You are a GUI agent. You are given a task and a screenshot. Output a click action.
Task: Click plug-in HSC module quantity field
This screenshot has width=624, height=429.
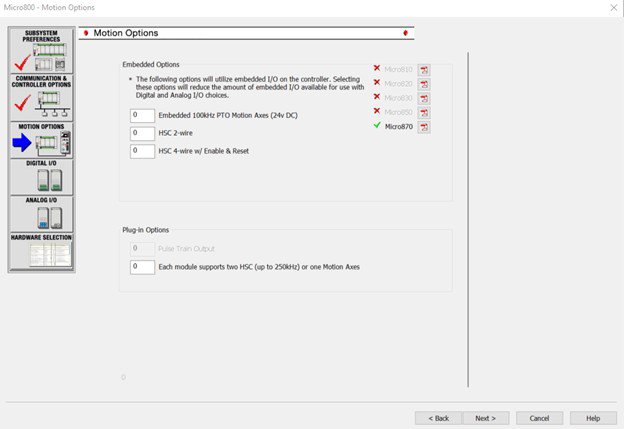coord(142,267)
